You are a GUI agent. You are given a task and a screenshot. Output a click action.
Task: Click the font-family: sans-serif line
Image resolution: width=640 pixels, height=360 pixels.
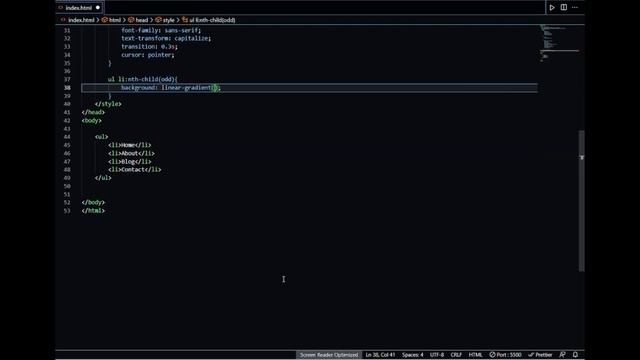pyautogui.click(x=161, y=30)
